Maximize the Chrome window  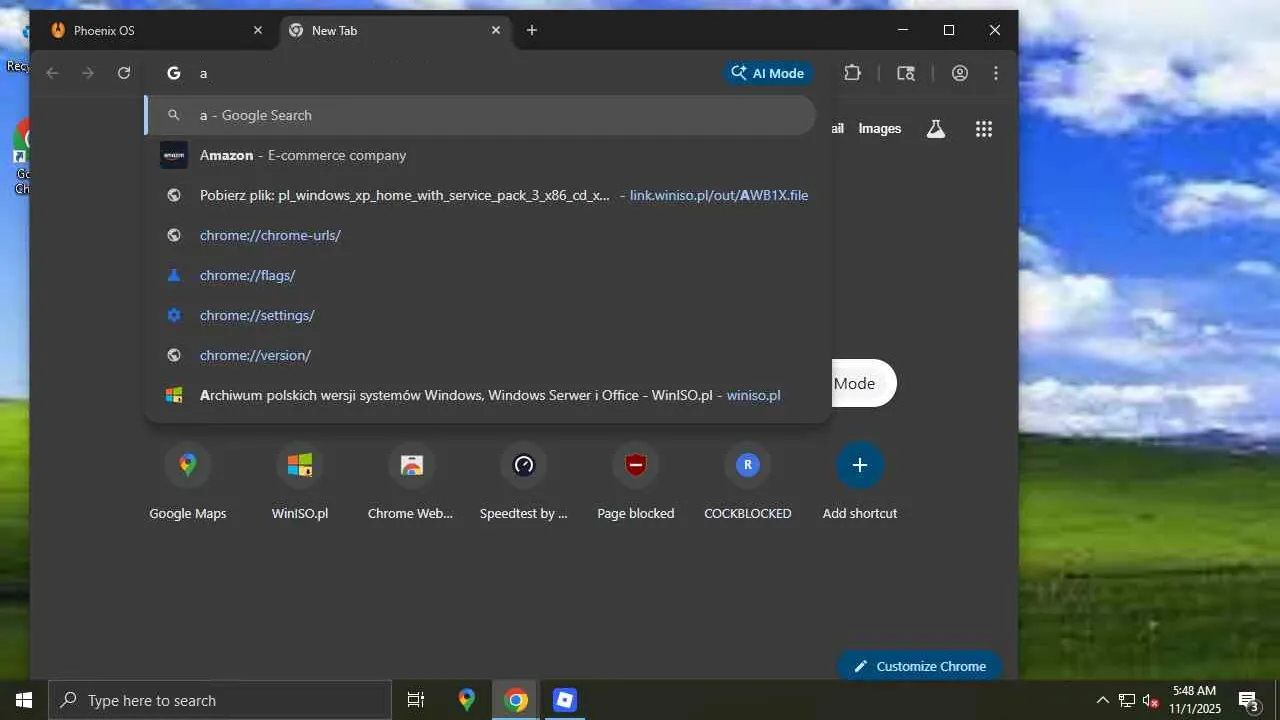tap(949, 30)
